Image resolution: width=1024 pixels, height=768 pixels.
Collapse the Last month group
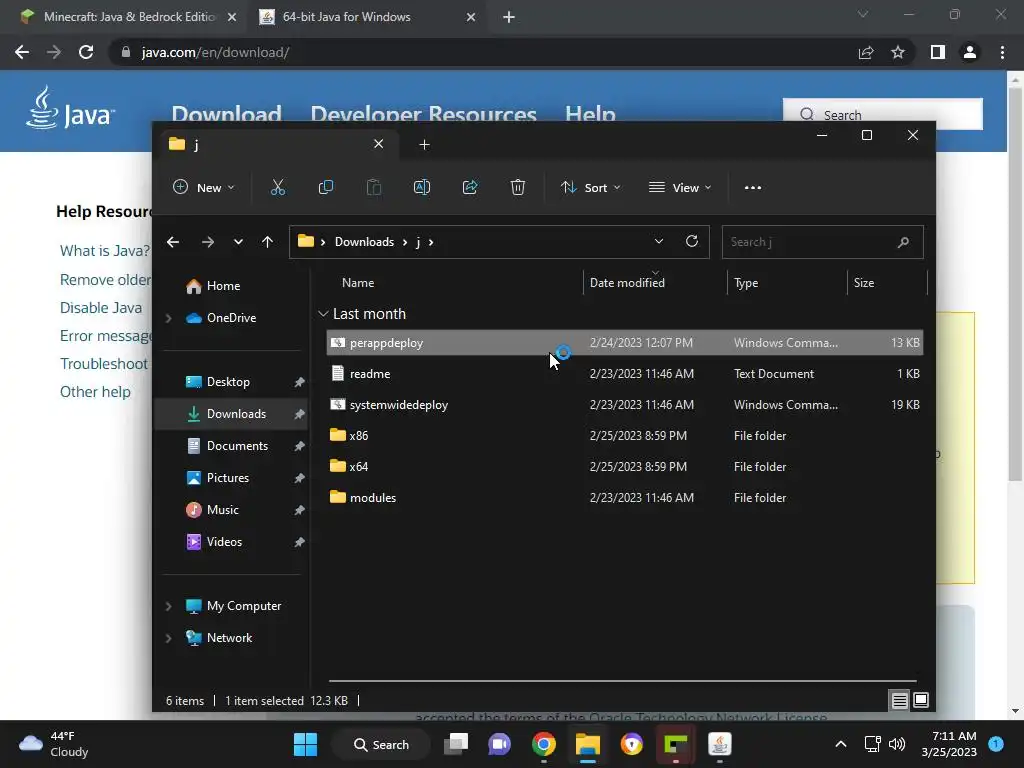323,314
